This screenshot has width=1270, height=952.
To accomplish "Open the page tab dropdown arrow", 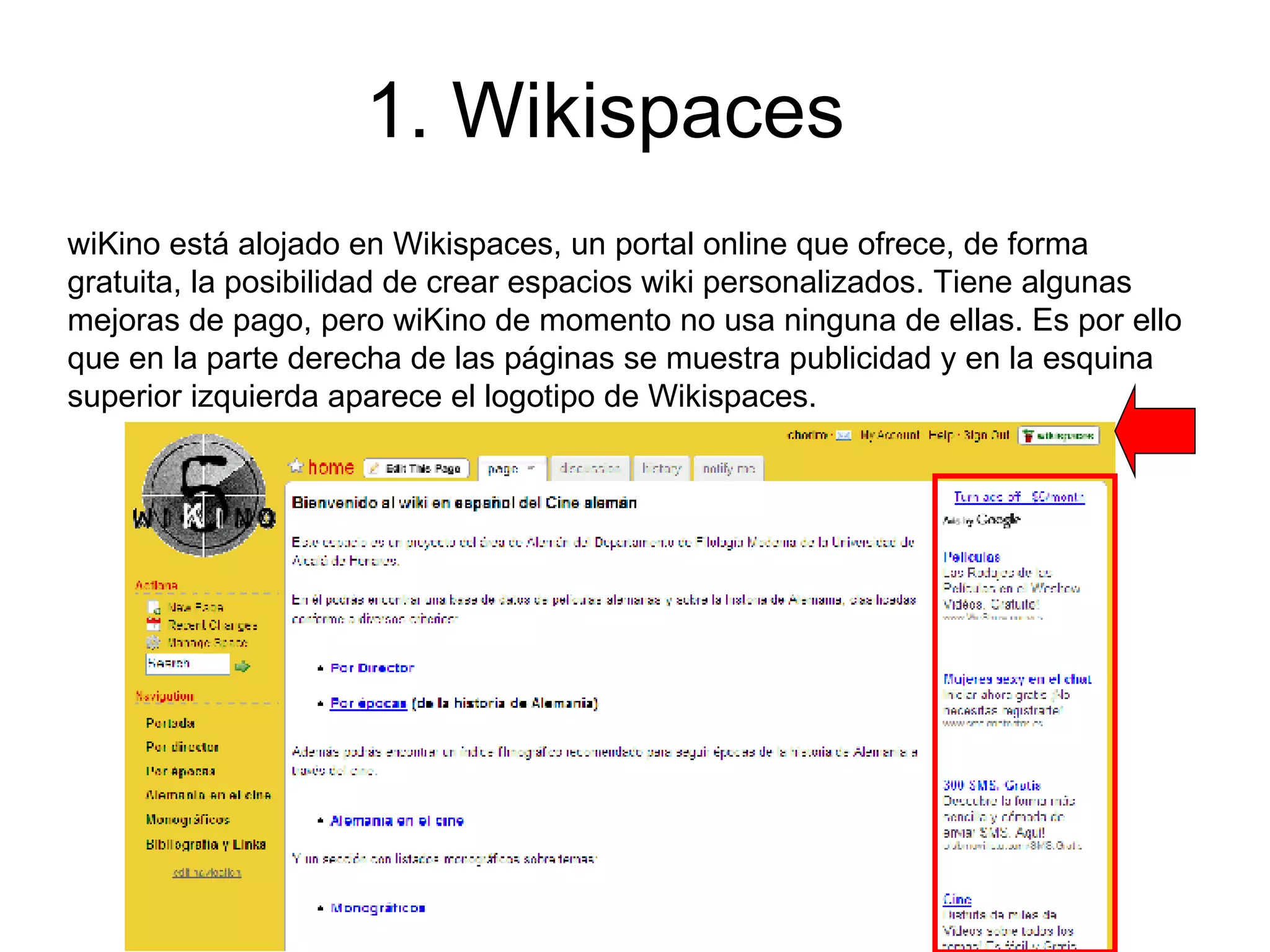I will (531, 469).
